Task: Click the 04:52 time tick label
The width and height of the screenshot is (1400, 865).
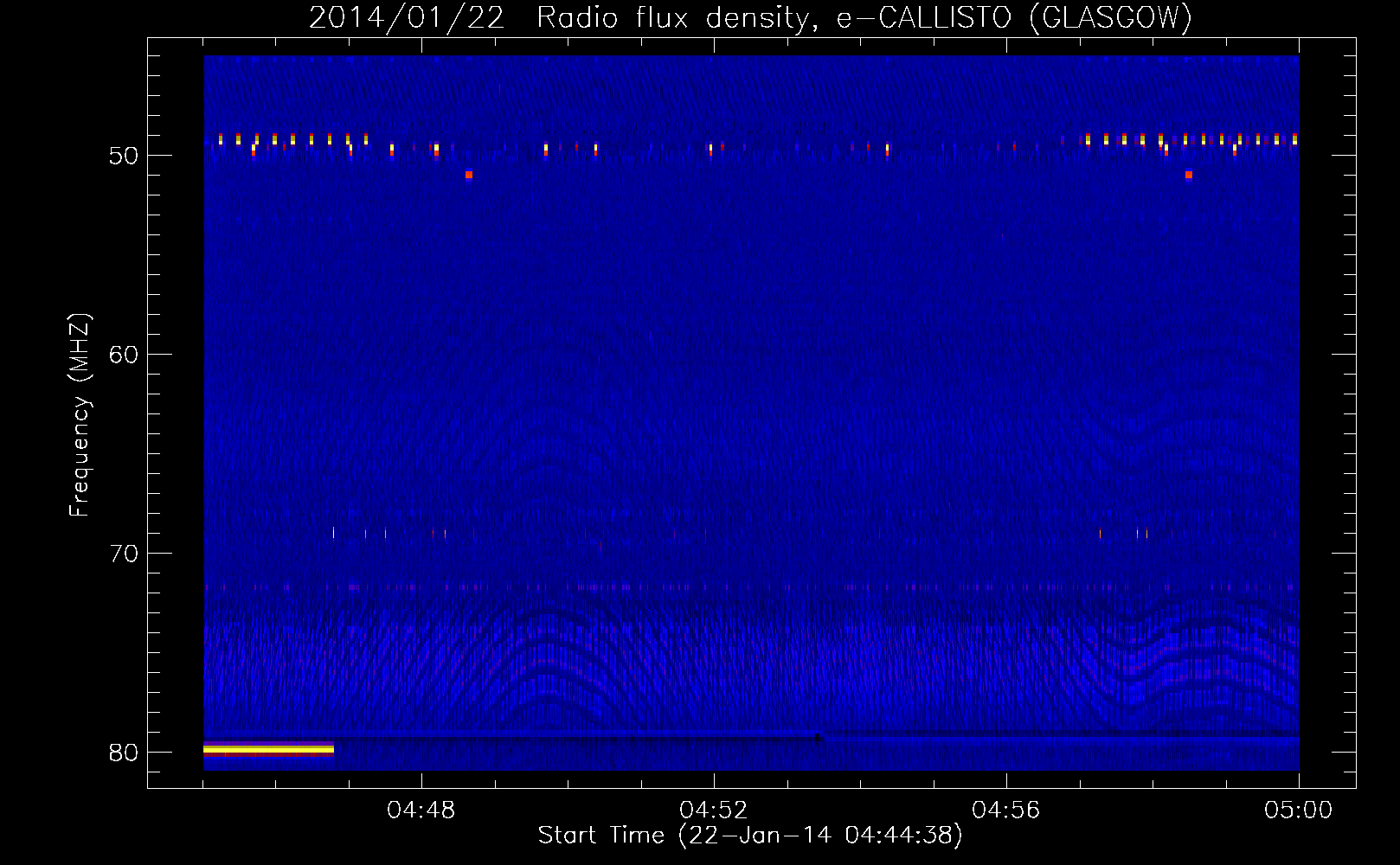Action: click(x=714, y=811)
